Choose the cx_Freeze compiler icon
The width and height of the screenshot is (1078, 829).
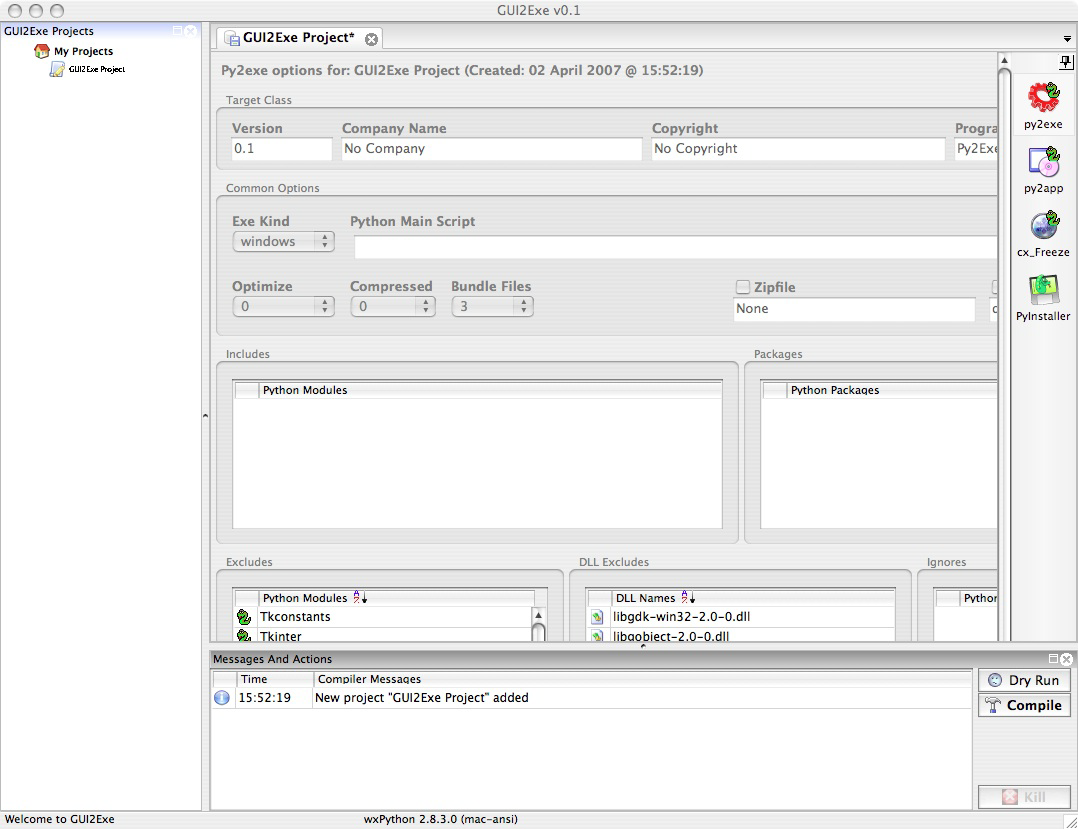coord(1043,226)
